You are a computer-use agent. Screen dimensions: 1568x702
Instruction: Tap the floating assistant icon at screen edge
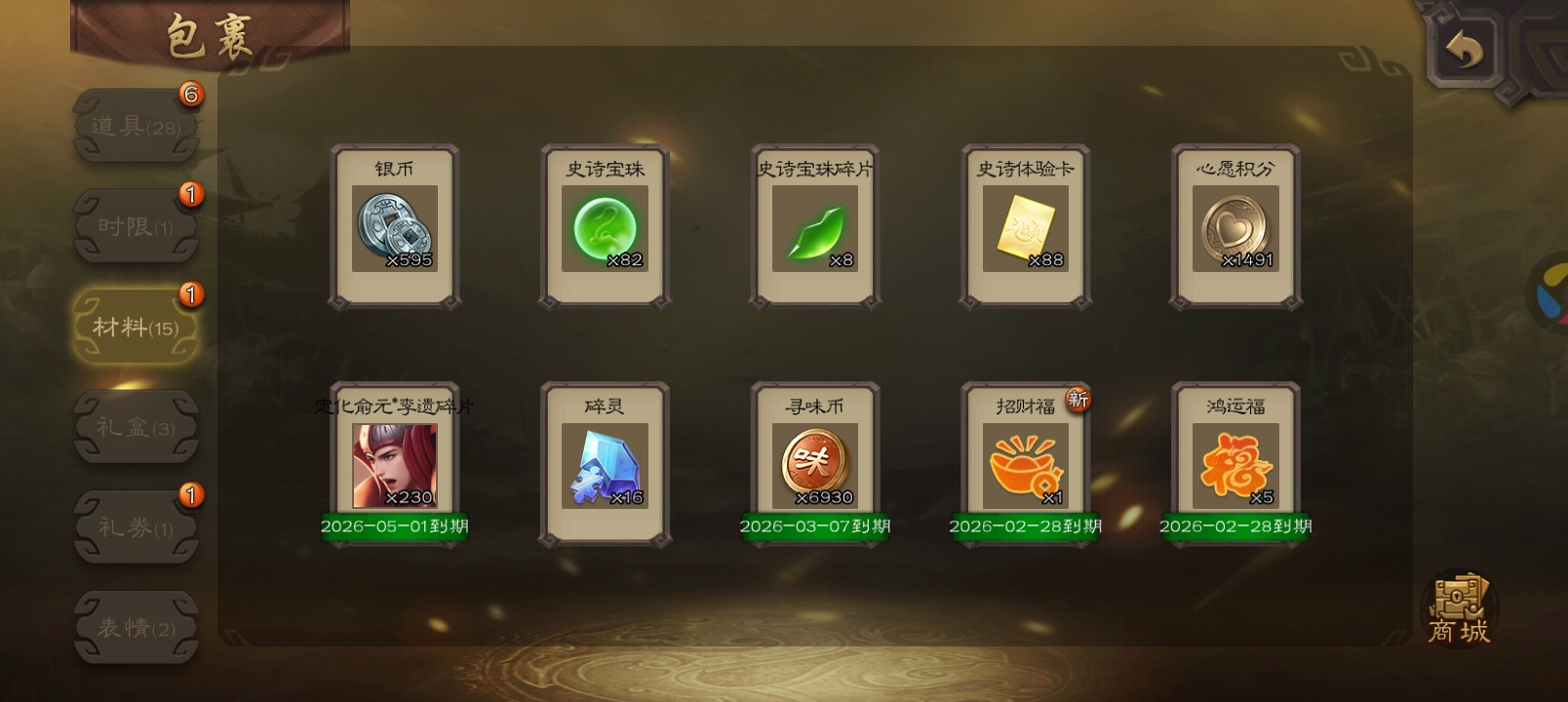[x=1548, y=292]
